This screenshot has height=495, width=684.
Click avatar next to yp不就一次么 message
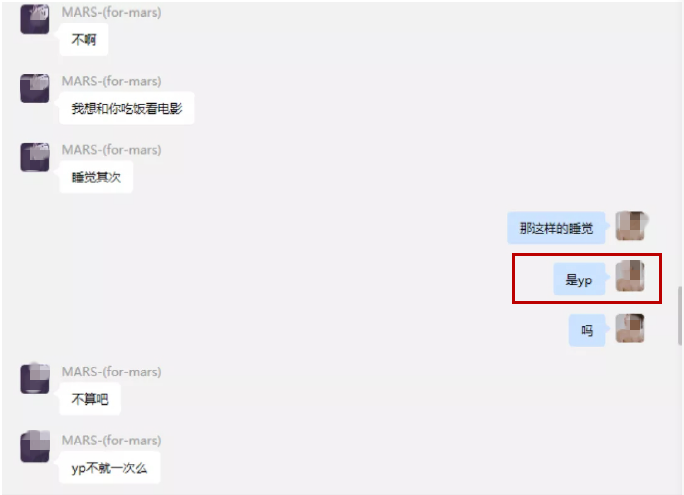coord(35,447)
